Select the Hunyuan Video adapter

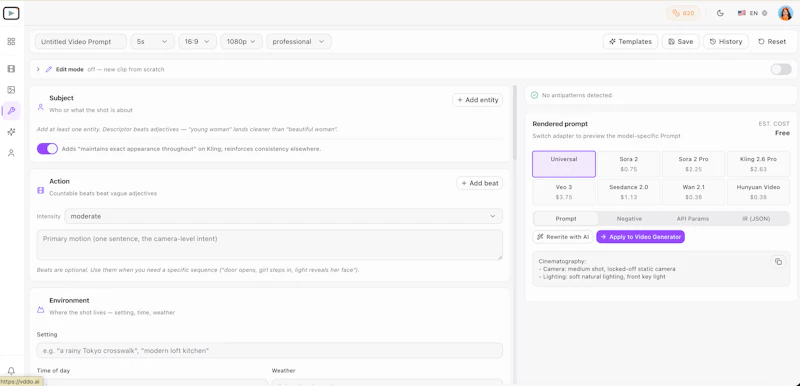[x=758, y=192]
